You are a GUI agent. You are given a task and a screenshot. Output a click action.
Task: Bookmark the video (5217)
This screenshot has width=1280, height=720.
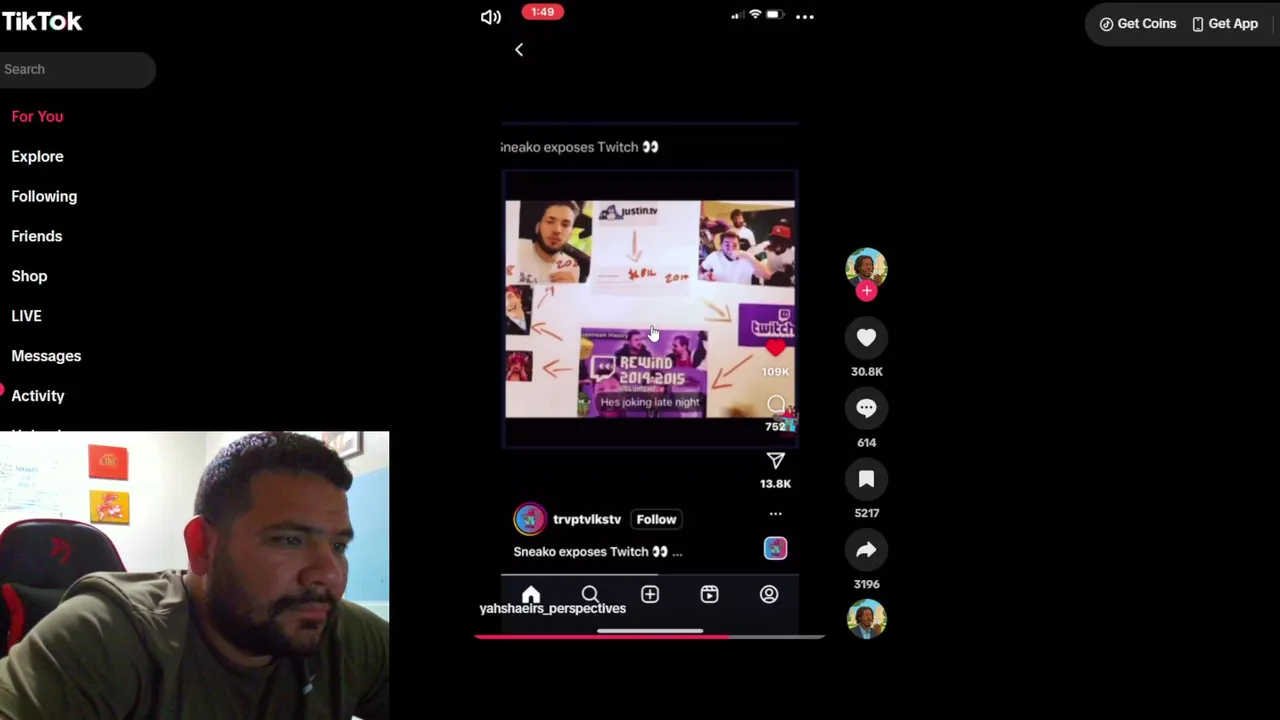pos(866,479)
